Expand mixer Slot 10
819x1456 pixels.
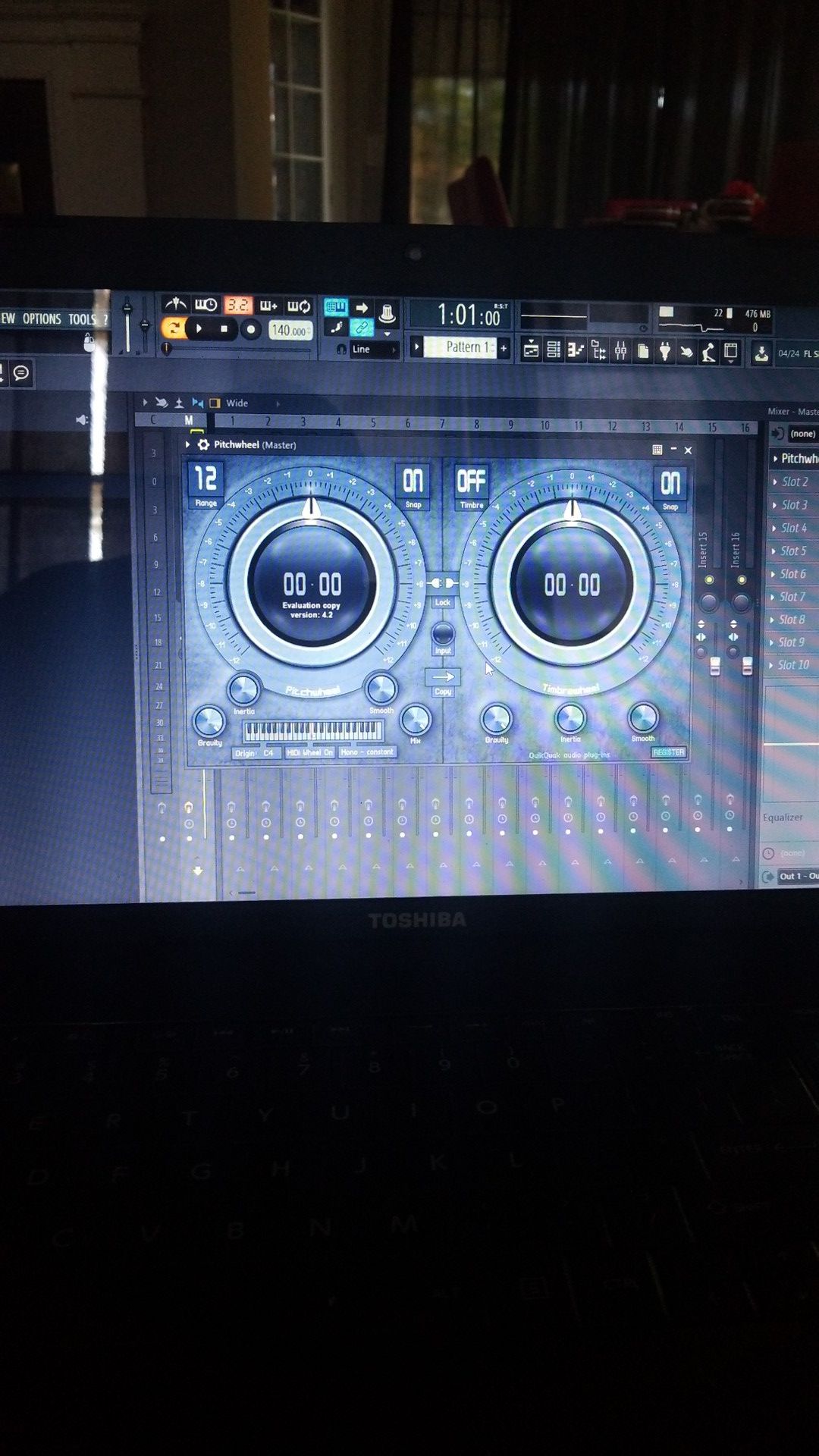[771, 665]
